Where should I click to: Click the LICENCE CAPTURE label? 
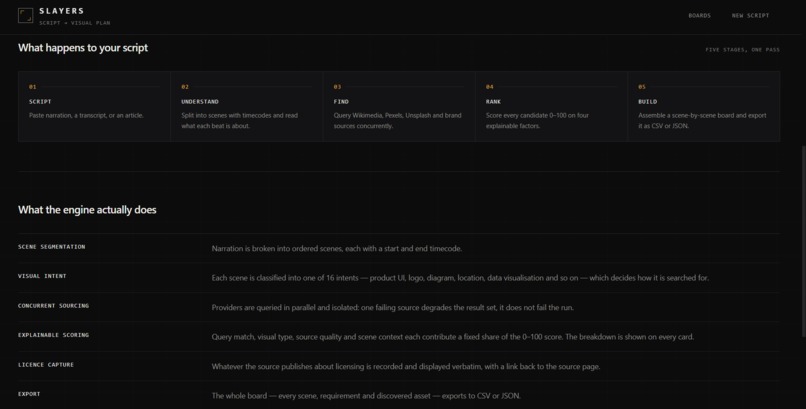[46, 365]
